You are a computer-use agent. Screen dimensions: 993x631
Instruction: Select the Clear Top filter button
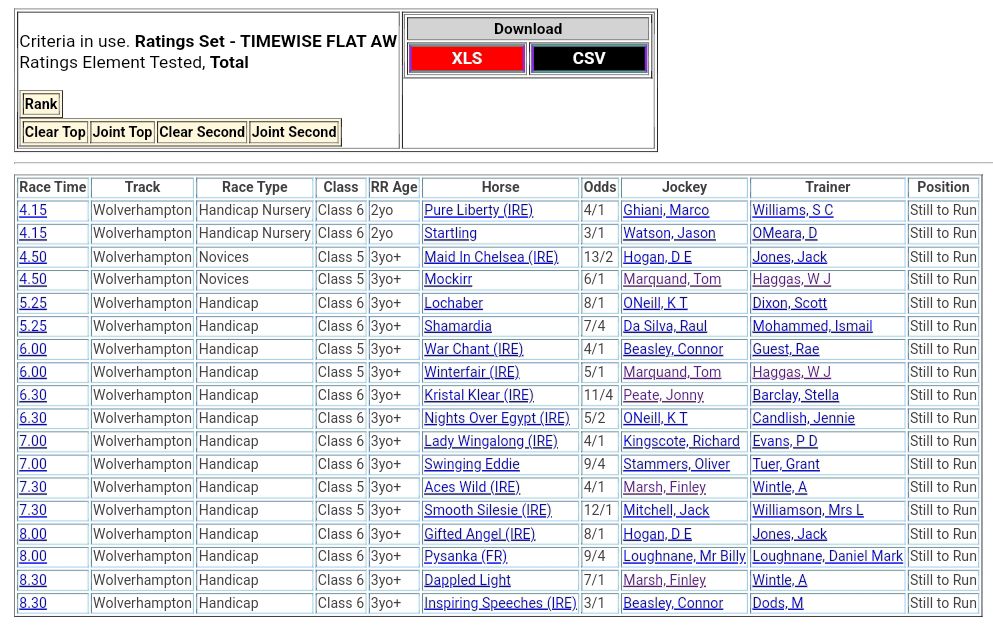55,132
